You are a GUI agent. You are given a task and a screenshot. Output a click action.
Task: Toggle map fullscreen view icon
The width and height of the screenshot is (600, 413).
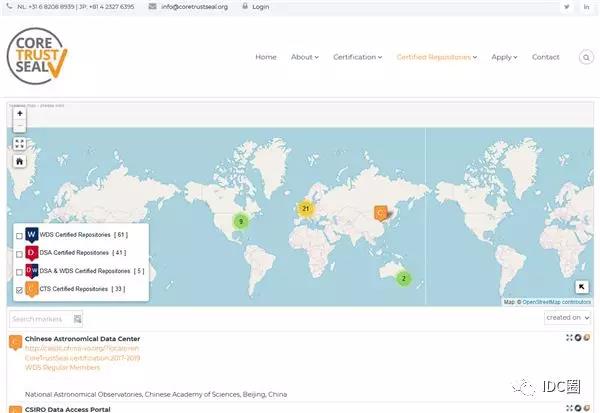(x=20, y=144)
